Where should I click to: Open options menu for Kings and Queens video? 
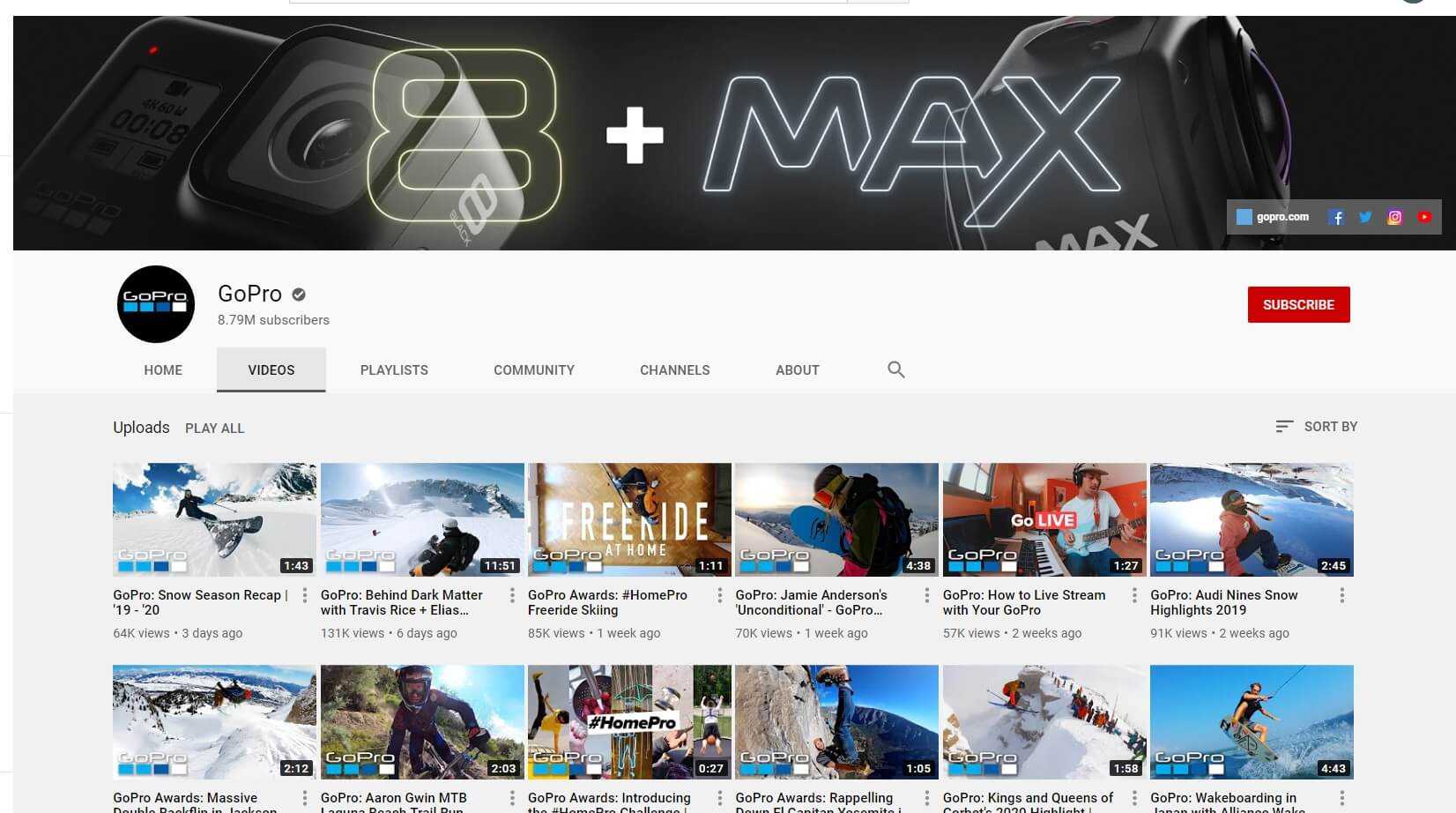(1134, 799)
